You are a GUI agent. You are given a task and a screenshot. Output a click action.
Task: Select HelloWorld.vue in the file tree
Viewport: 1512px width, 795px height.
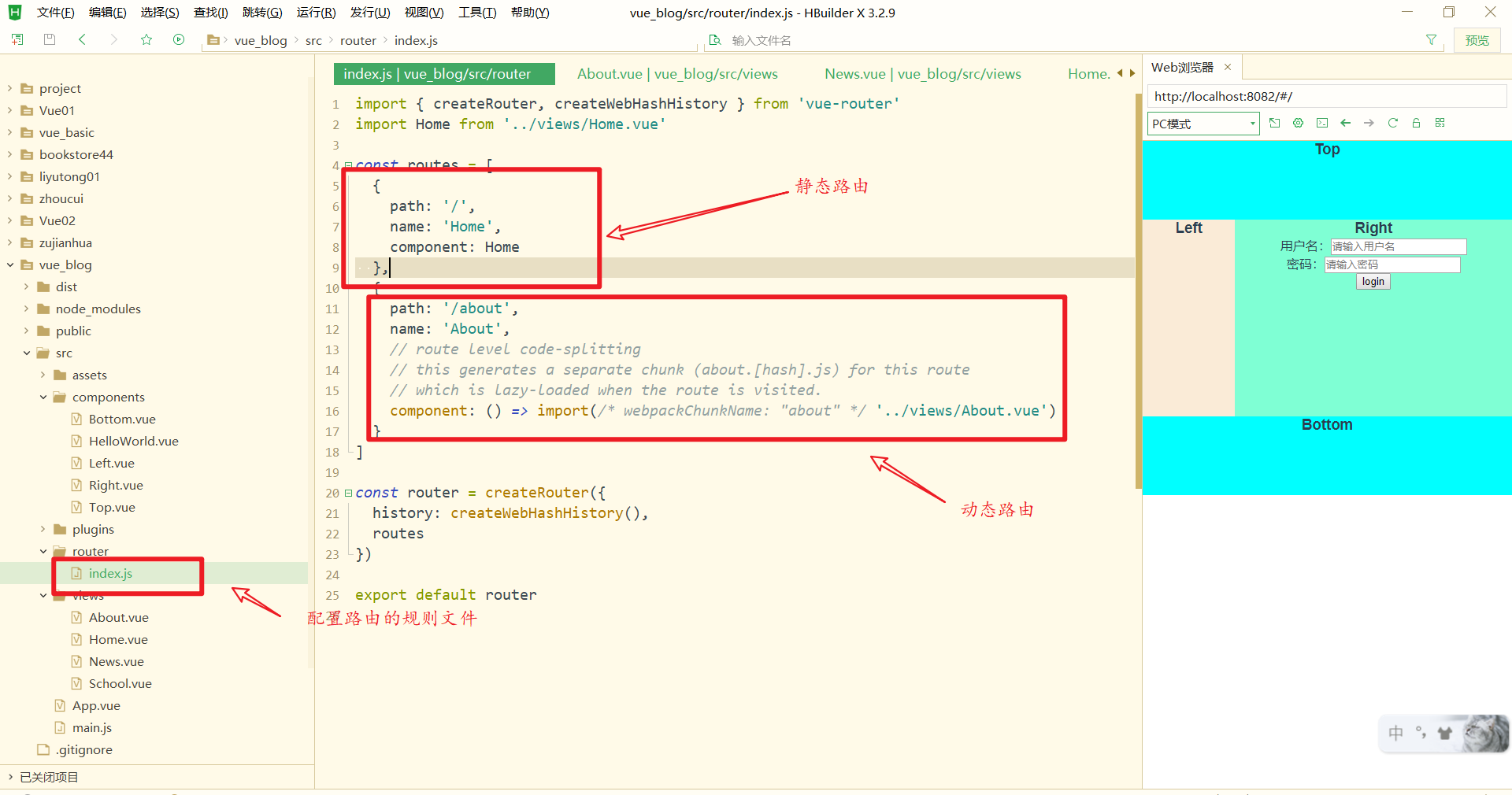133,441
